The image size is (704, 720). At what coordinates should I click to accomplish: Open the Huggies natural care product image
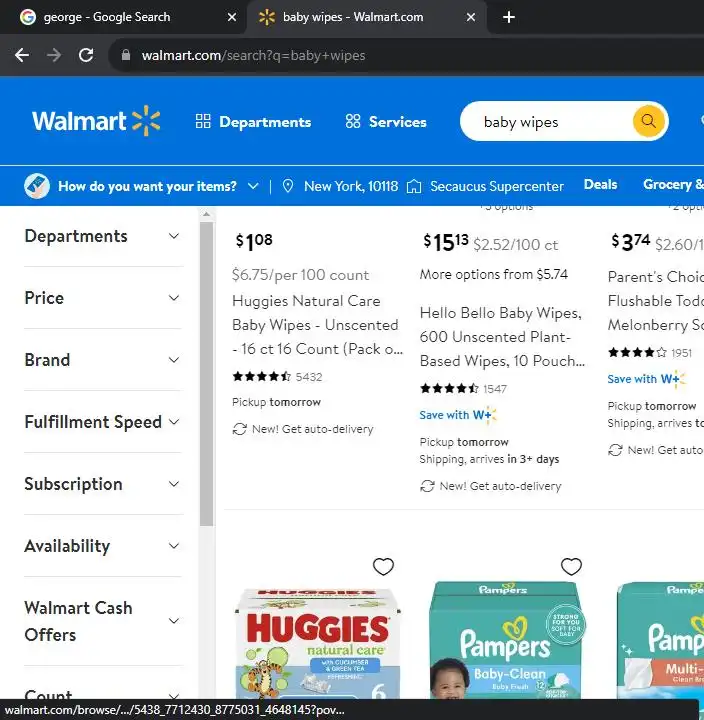point(317,643)
